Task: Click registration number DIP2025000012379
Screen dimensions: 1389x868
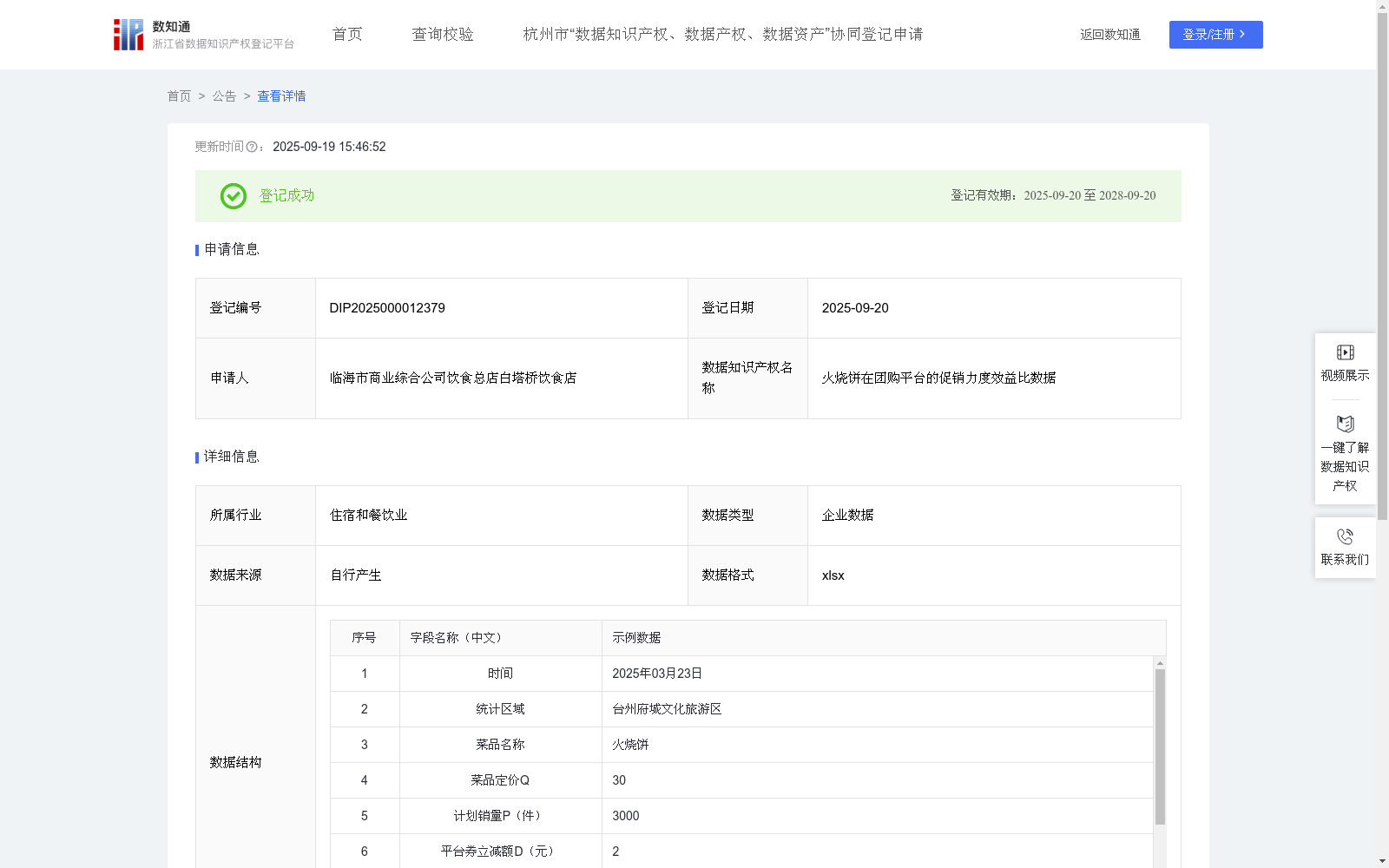Action: [x=387, y=308]
